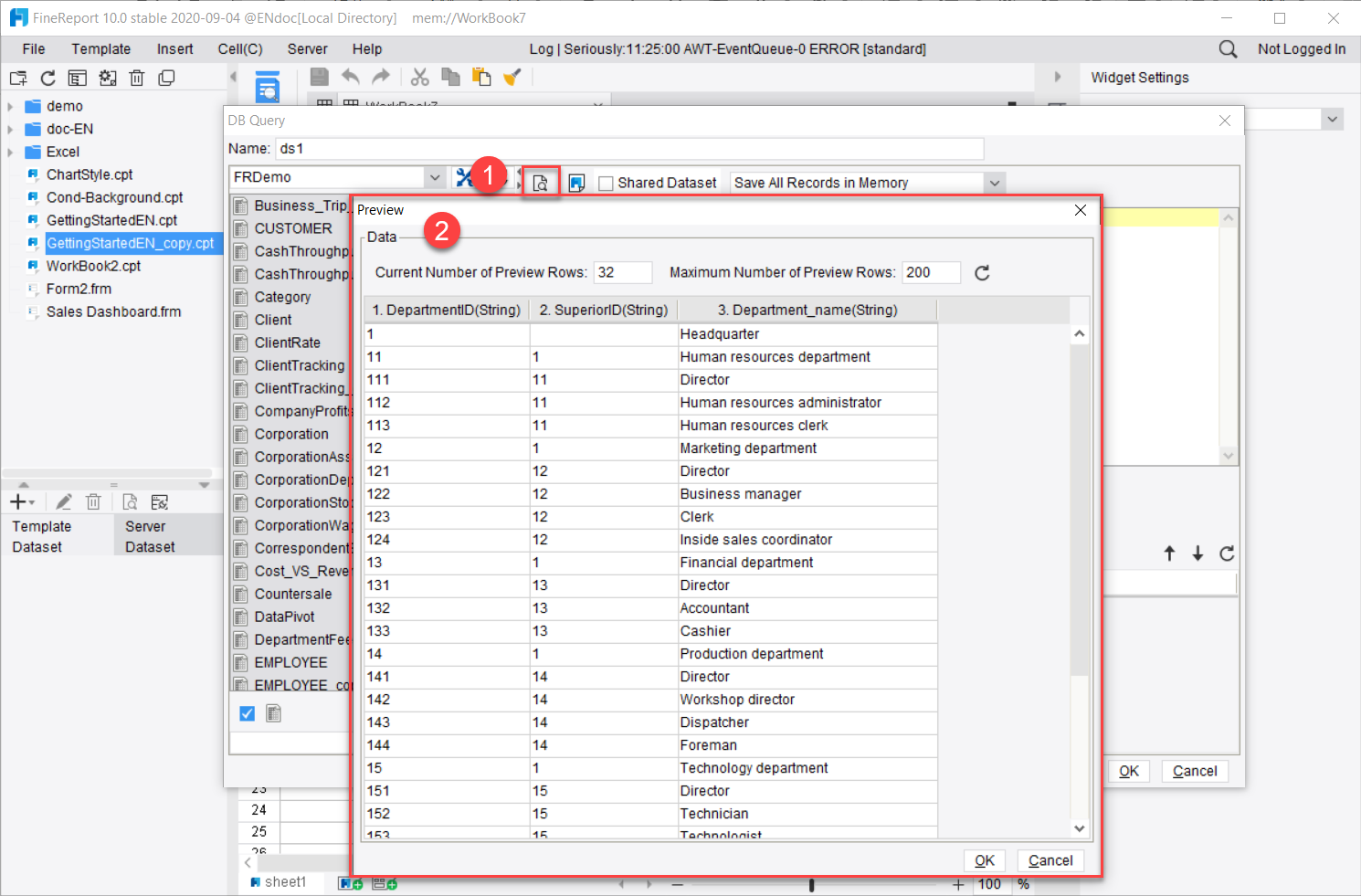Screen dimensions: 1361x896
Task: Open the Template menu
Action: pyautogui.click(x=100, y=48)
